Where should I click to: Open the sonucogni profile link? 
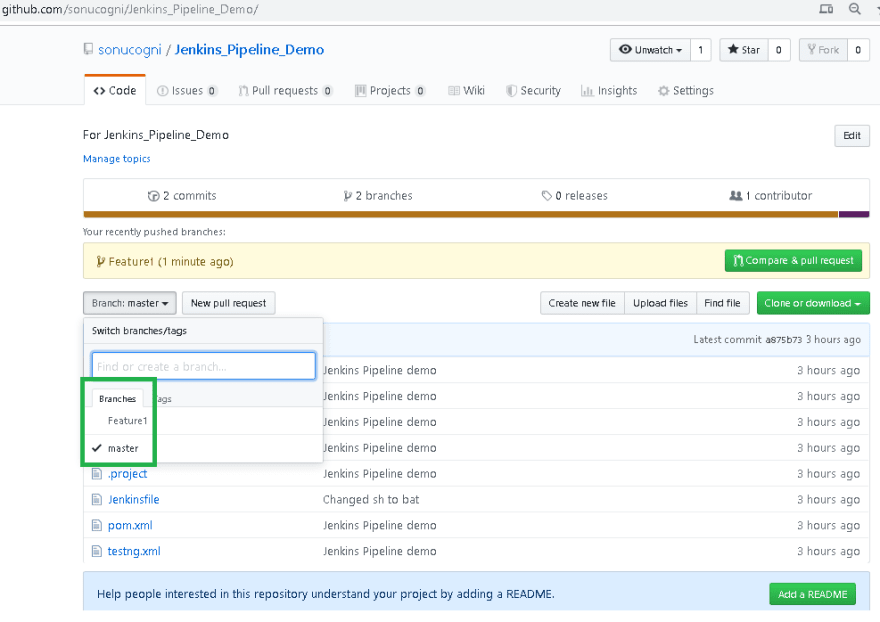(x=130, y=49)
